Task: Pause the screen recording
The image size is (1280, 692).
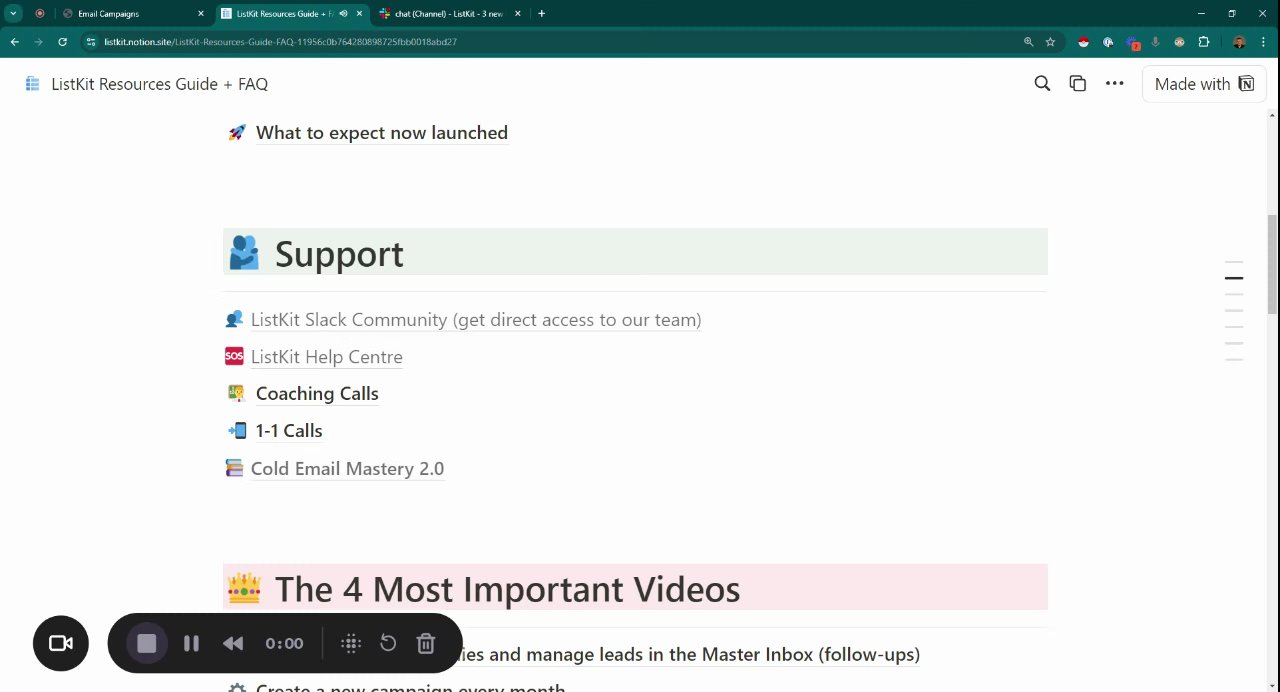Action: [x=191, y=644]
